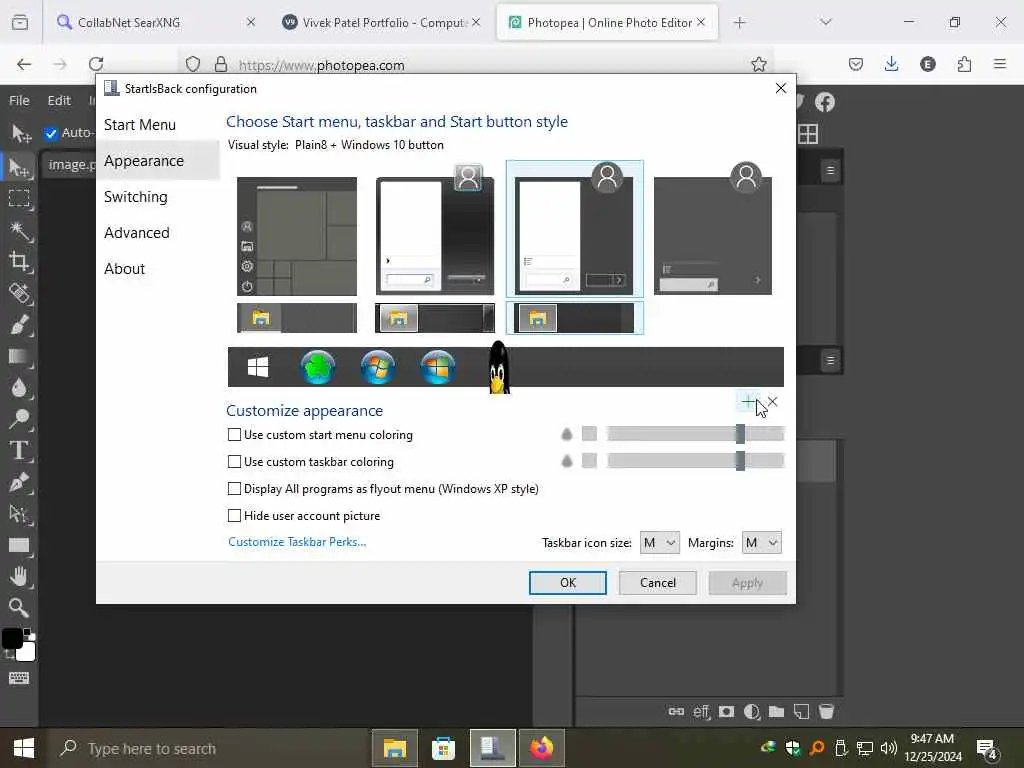The width and height of the screenshot is (1024, 768).
Task: Open Photopea's Edit menu
Action: click(x=59, y=101)
